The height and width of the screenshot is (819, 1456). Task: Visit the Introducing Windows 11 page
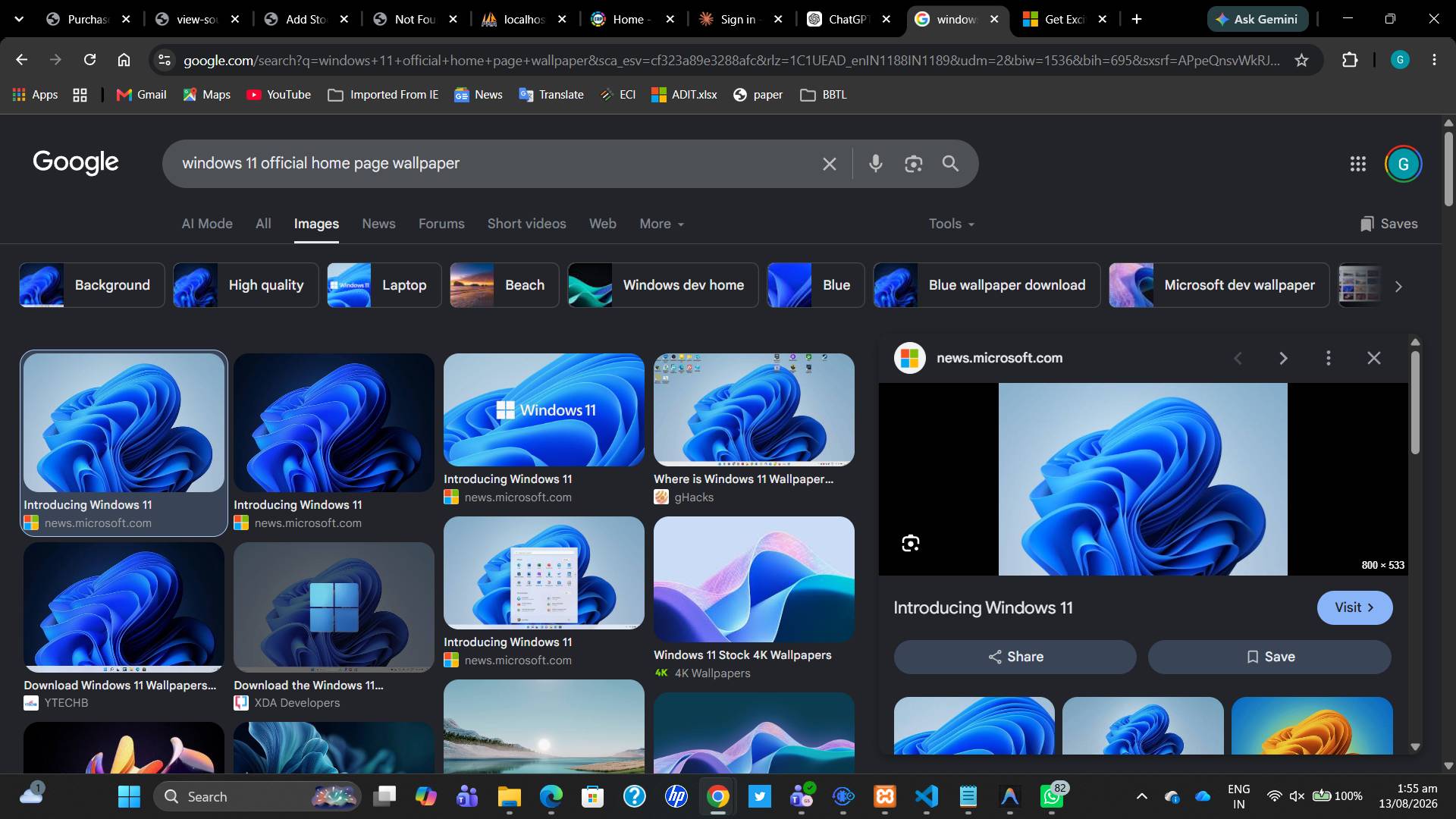(1354, 607)
